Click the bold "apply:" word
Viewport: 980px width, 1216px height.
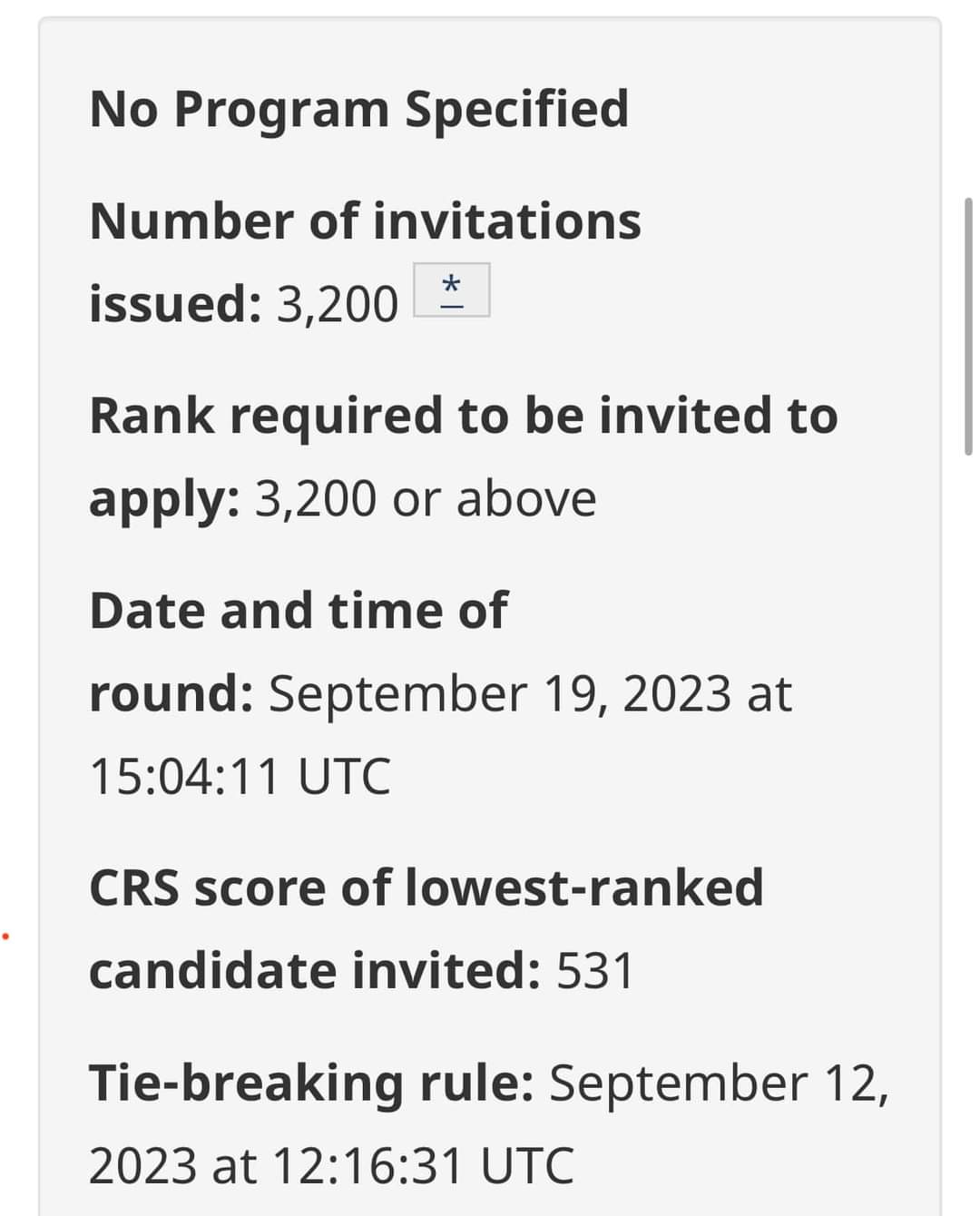point(164,500)
